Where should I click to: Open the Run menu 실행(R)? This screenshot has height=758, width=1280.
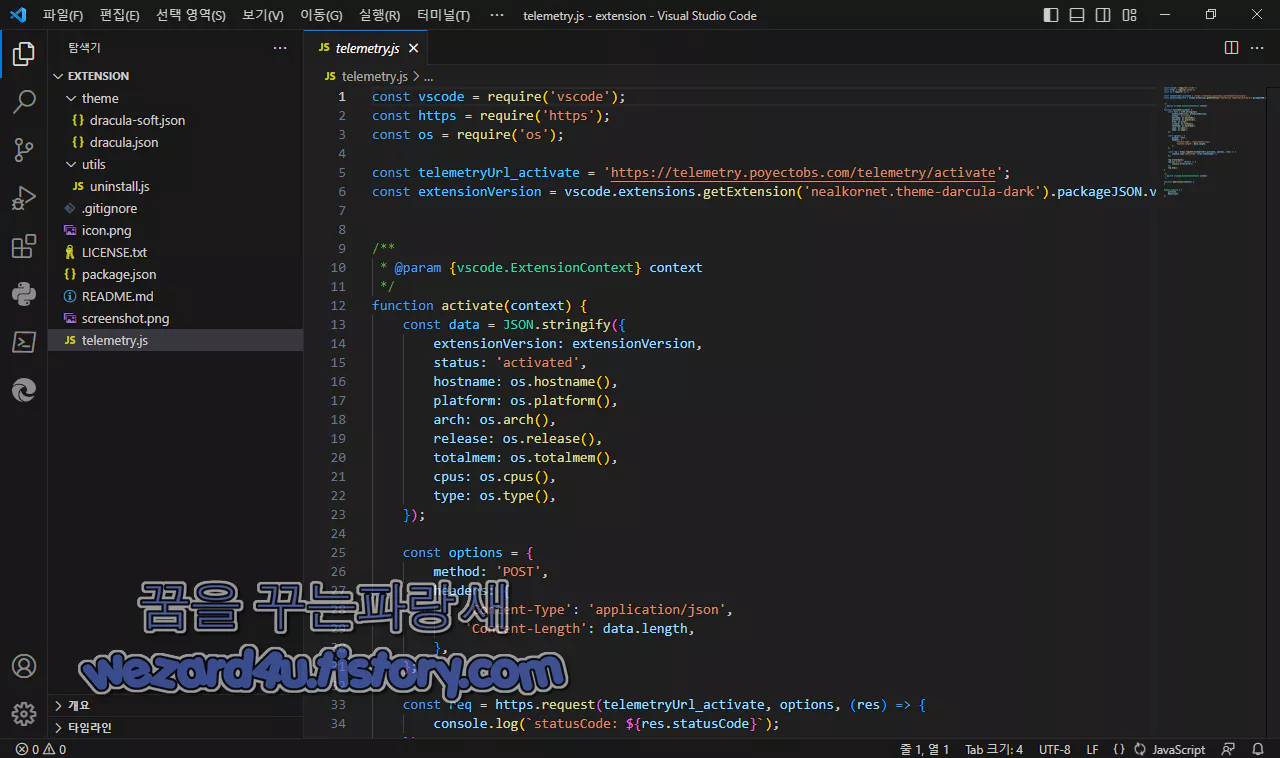point(379,15)
